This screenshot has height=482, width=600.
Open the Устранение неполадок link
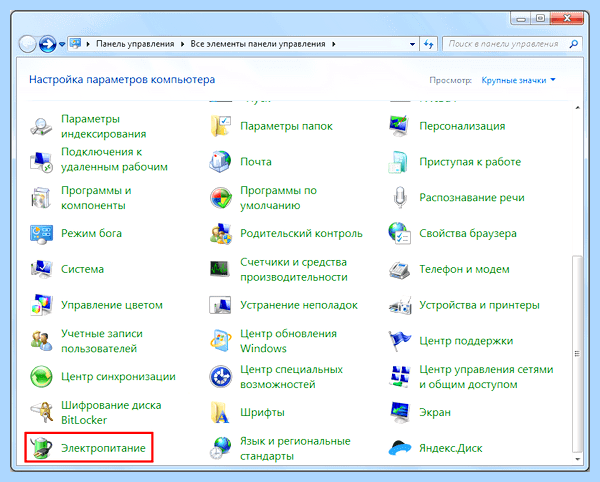pyautogui.click(x=299, y=305)
